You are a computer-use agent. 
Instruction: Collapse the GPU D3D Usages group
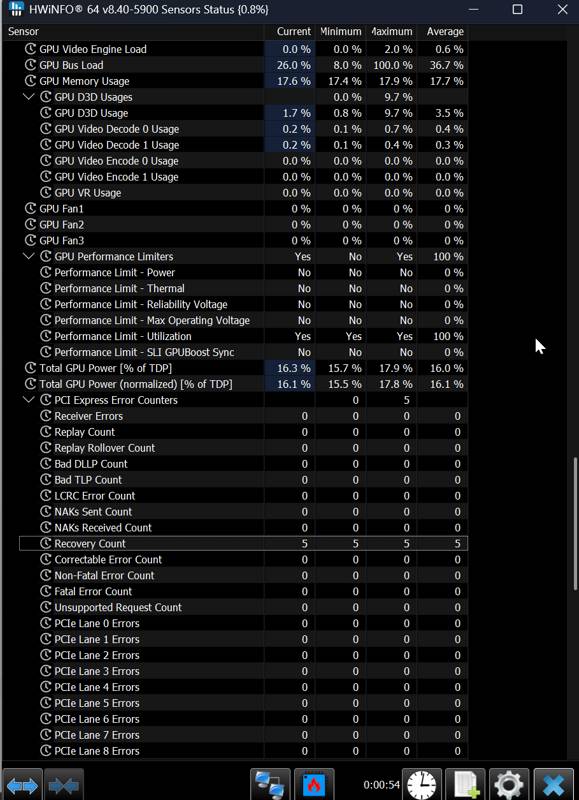click(29, 96)
